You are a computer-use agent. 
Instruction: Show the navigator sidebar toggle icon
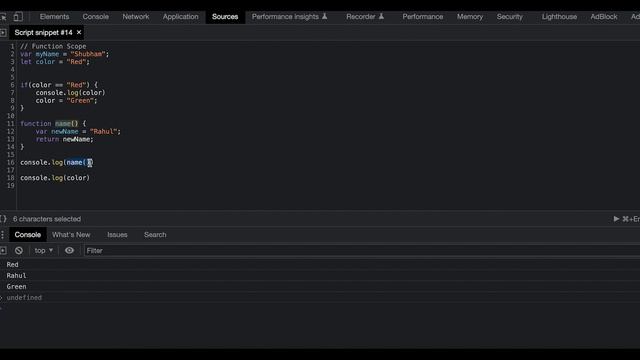point(3,32)
